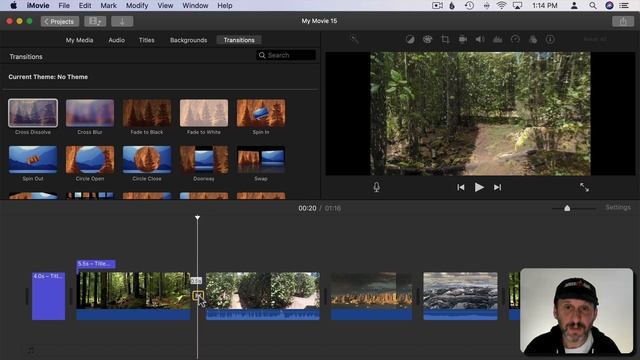Open color balance adjustment tool
Image resolution: width=640 pixels, height=360 pixels.
[410, 40]
